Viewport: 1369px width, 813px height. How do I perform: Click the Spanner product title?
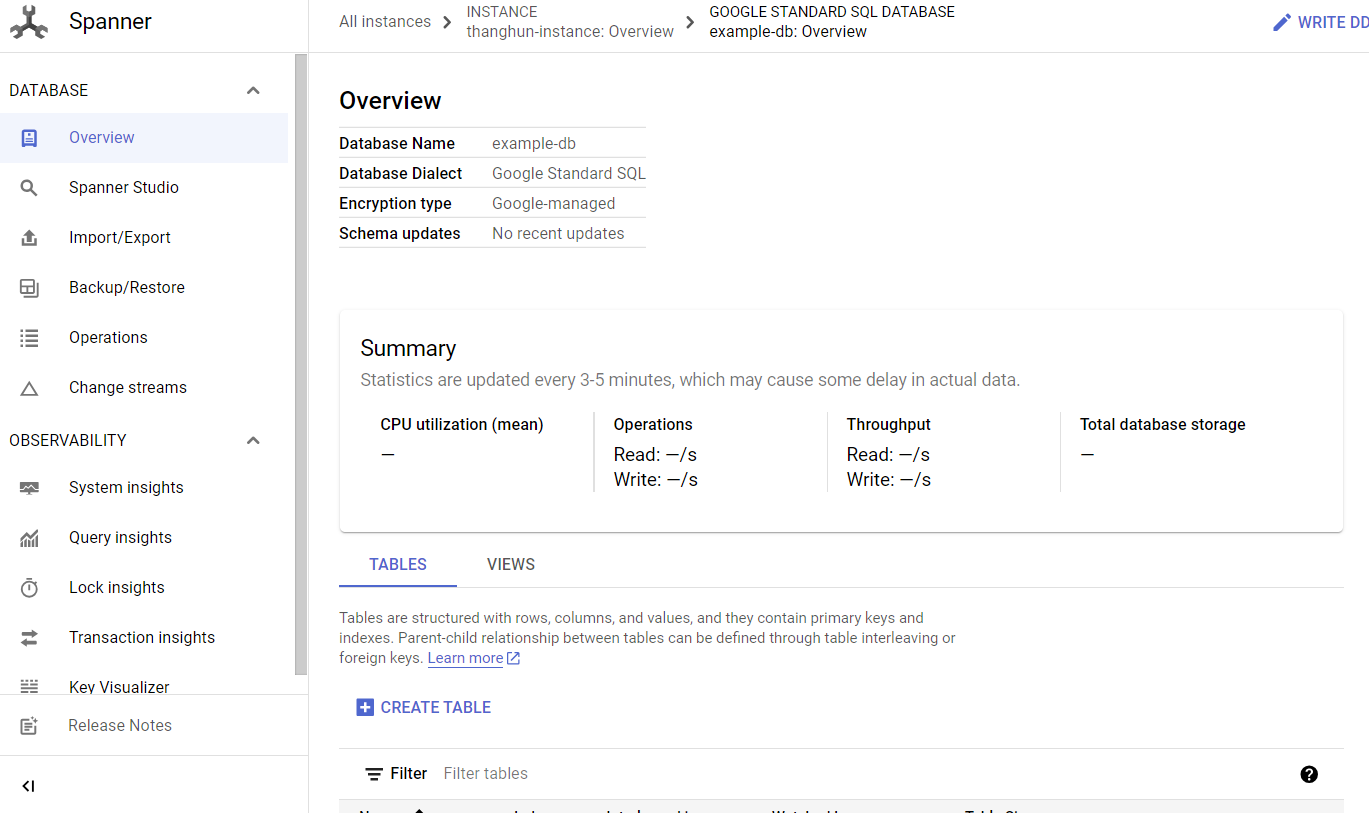pos(110,22)
